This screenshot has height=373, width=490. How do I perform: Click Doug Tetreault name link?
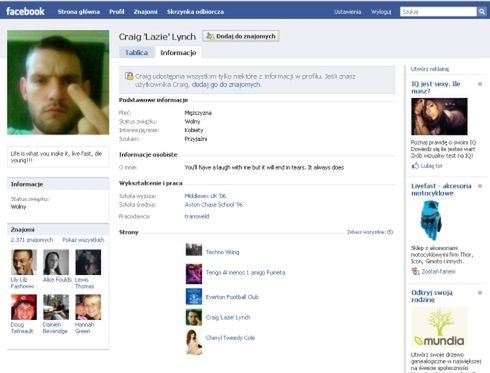click(22, 328)
